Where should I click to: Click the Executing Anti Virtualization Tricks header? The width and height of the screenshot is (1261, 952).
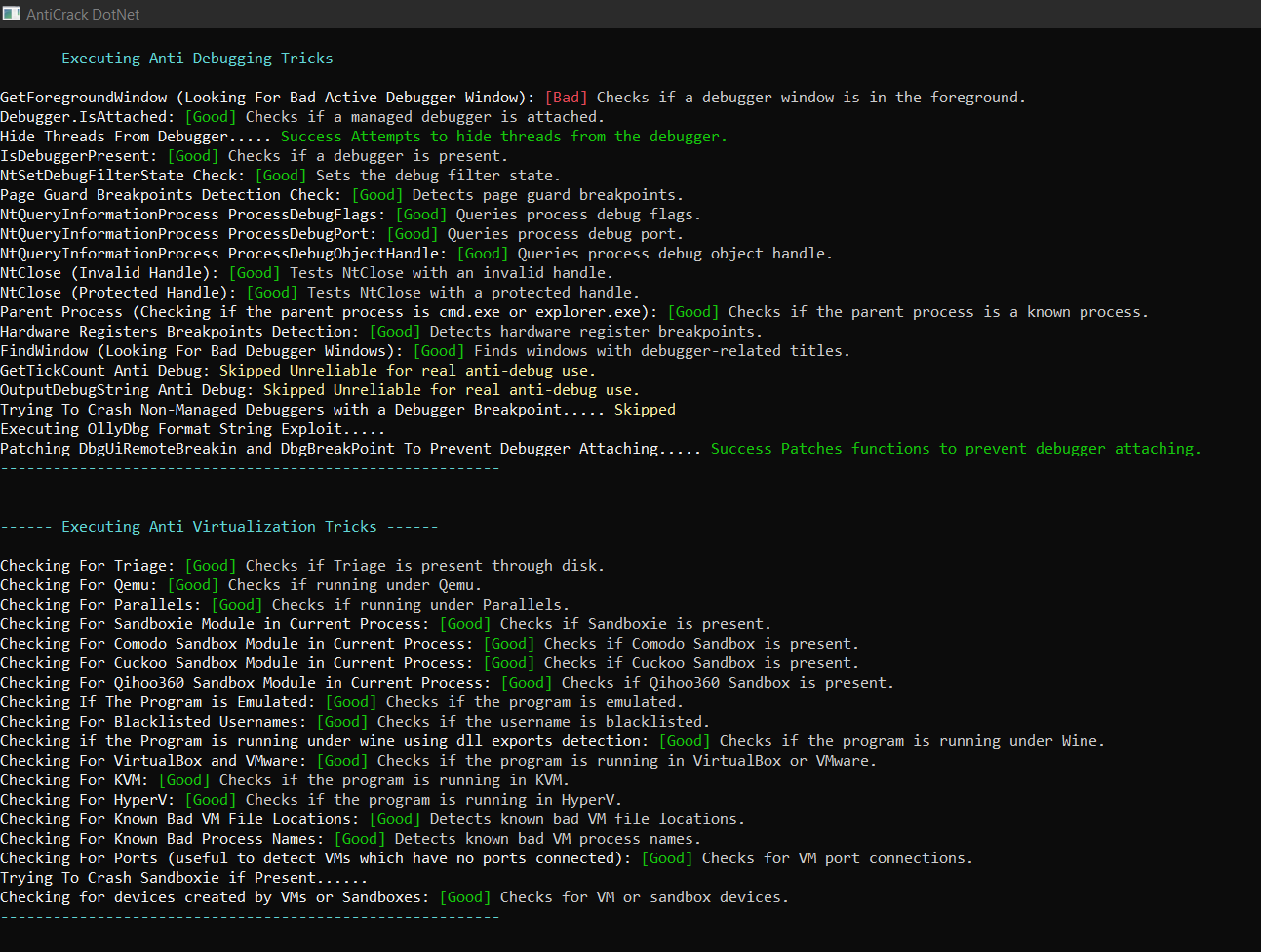pos(218,527)
